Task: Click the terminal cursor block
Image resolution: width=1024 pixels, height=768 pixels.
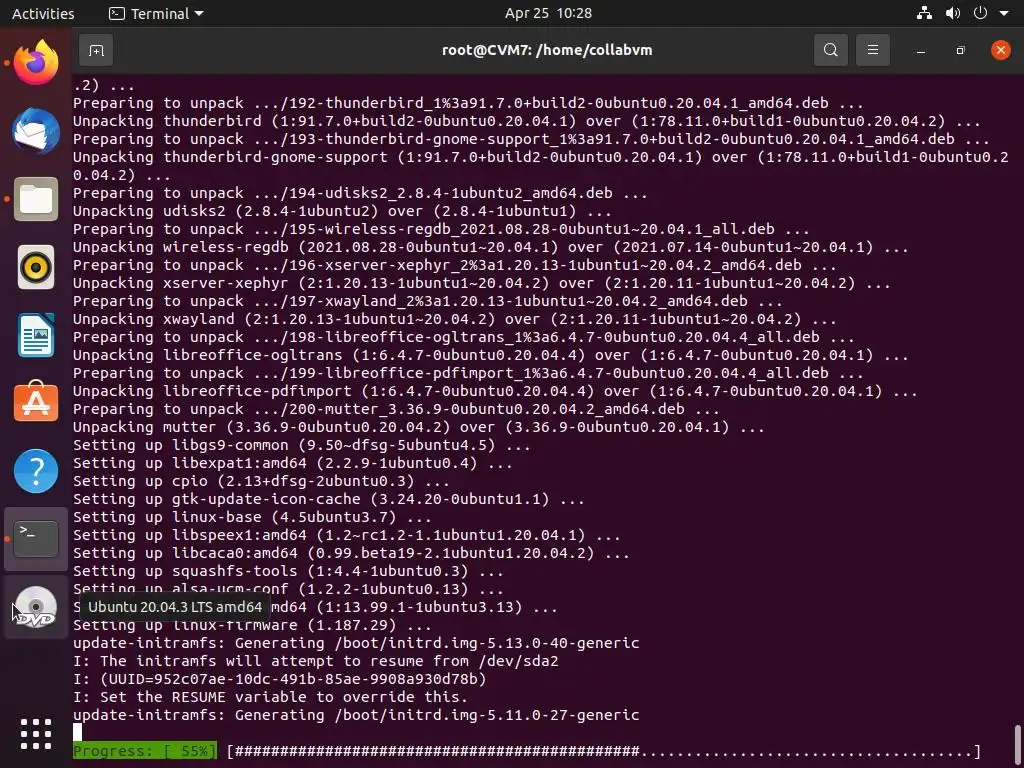Action: coord(77,733)
